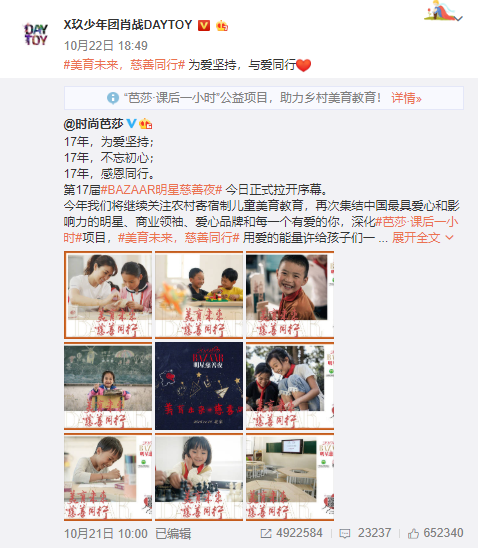Open the little prince dropdown arrow
The height and width of the screenshot is (548, 478).
click(x=458, y=18)
